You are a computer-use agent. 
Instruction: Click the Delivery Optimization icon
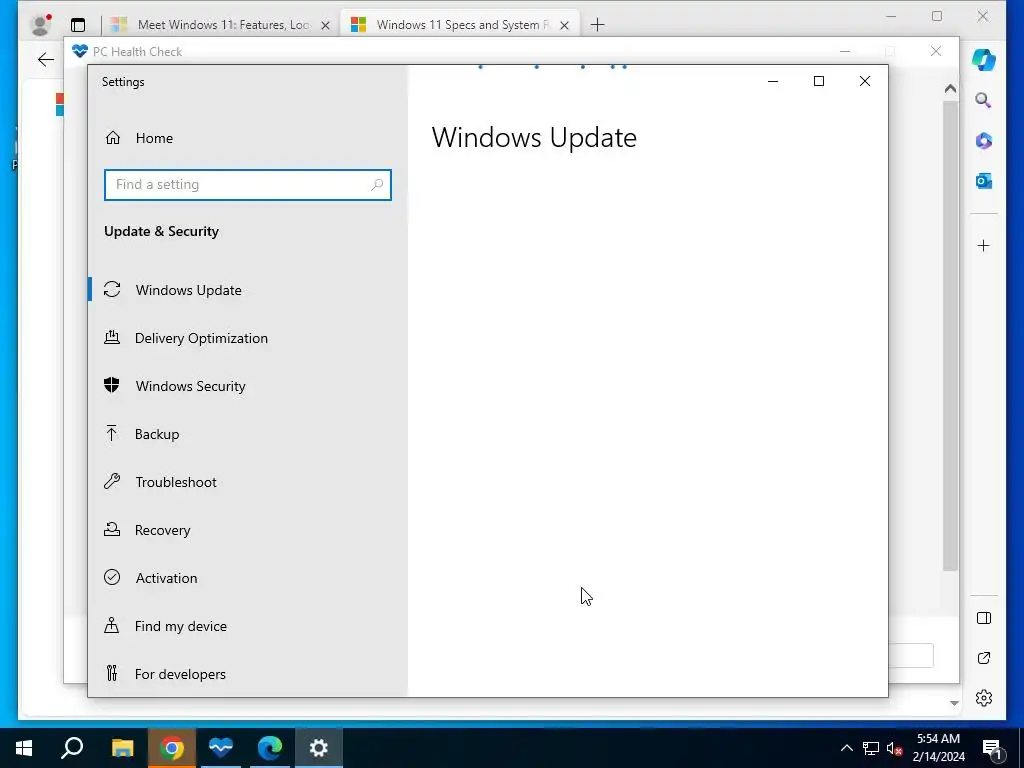coord(112,337)
